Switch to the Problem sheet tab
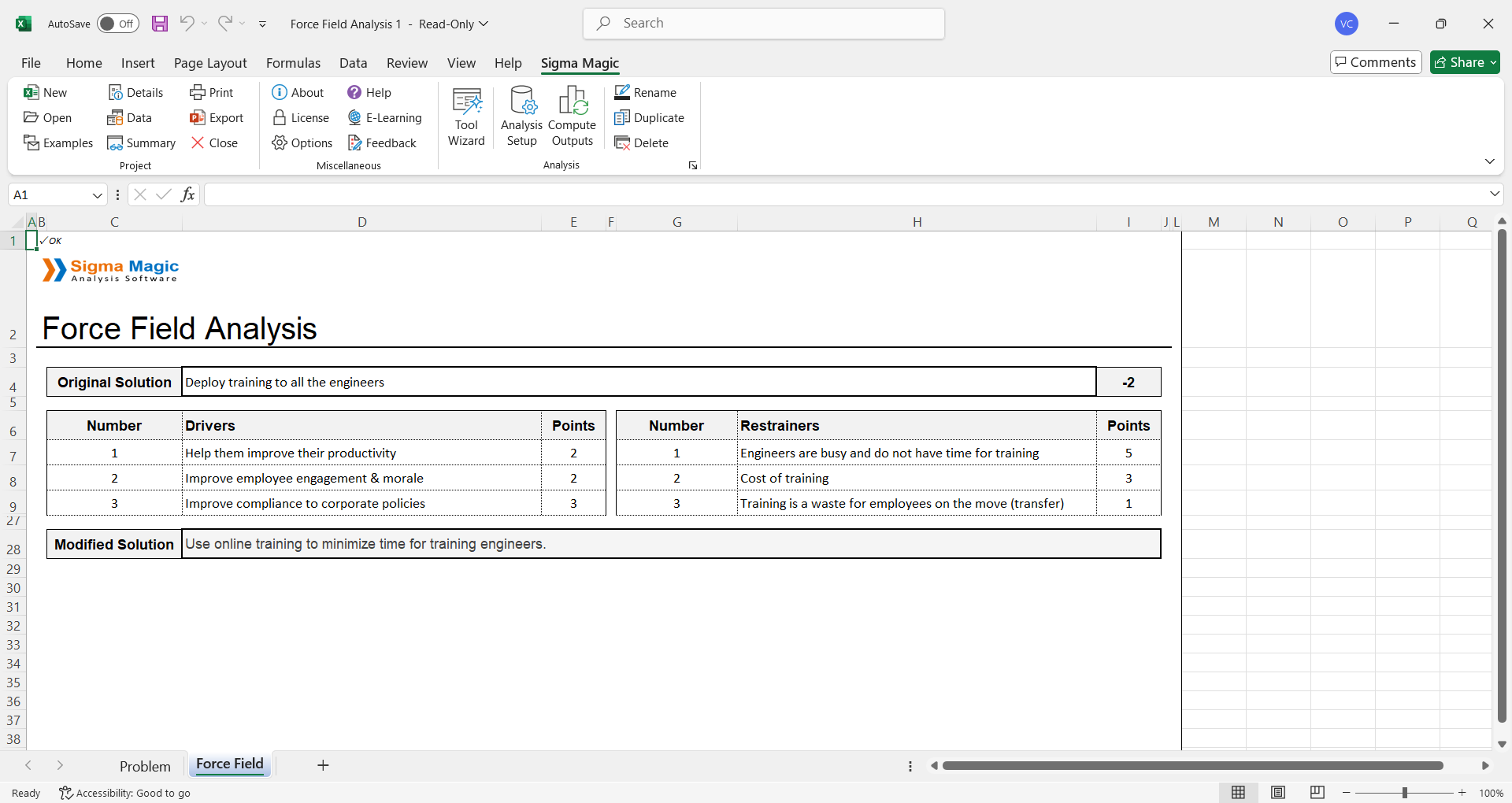 (145, 766)
